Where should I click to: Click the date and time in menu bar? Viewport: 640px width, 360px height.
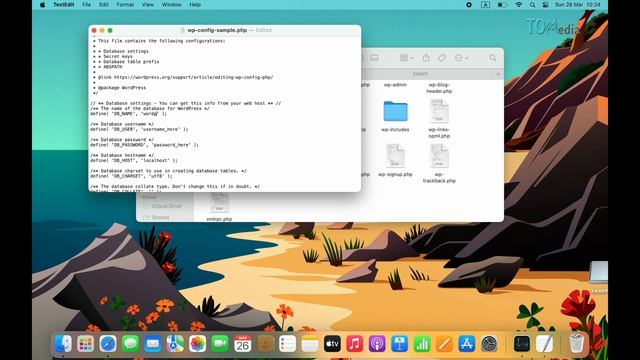coord(577,4)
